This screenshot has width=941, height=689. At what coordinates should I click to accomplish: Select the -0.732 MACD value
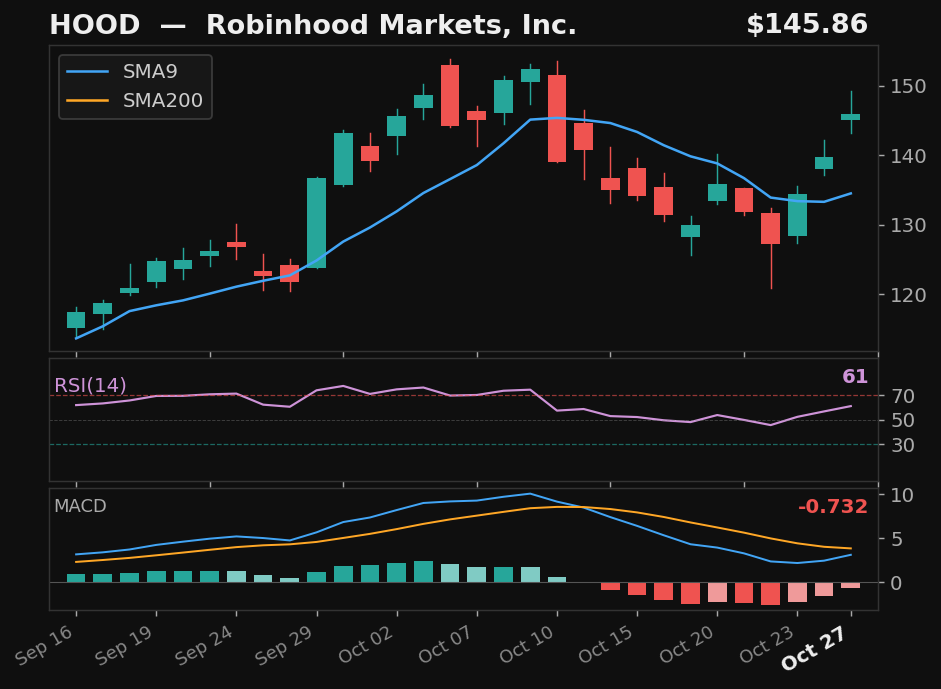click(x=833, y=507)
